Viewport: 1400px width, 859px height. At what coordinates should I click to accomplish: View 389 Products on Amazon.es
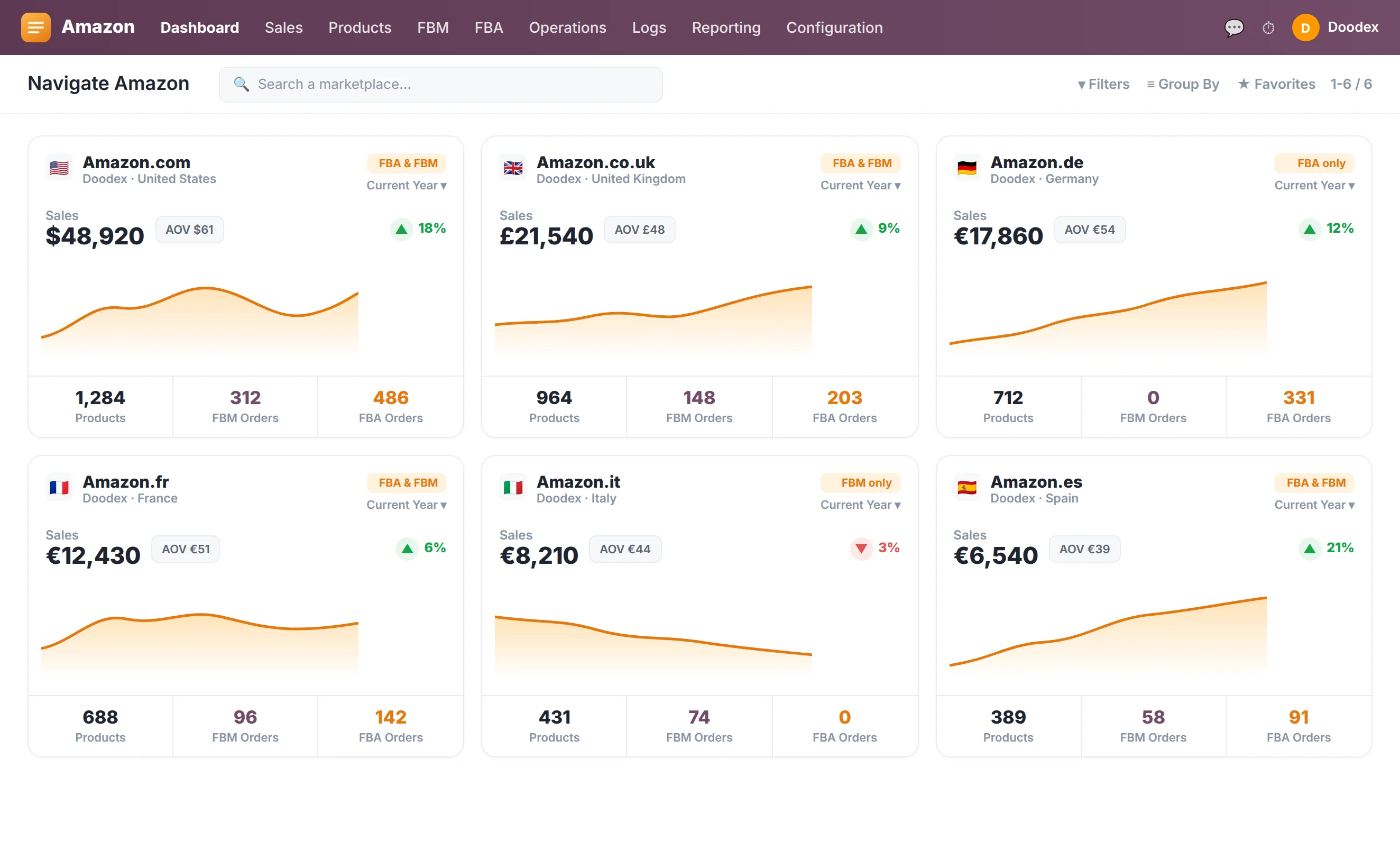coord(1008,726)
